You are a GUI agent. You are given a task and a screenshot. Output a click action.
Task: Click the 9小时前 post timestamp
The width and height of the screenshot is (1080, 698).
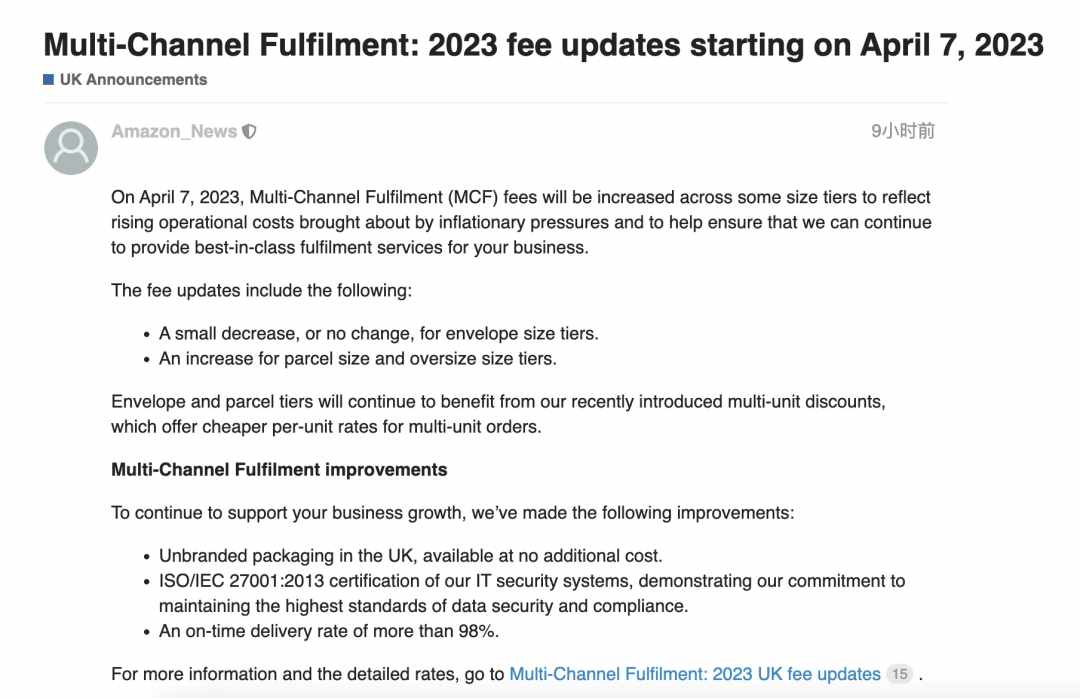click(x=902, y=131)
